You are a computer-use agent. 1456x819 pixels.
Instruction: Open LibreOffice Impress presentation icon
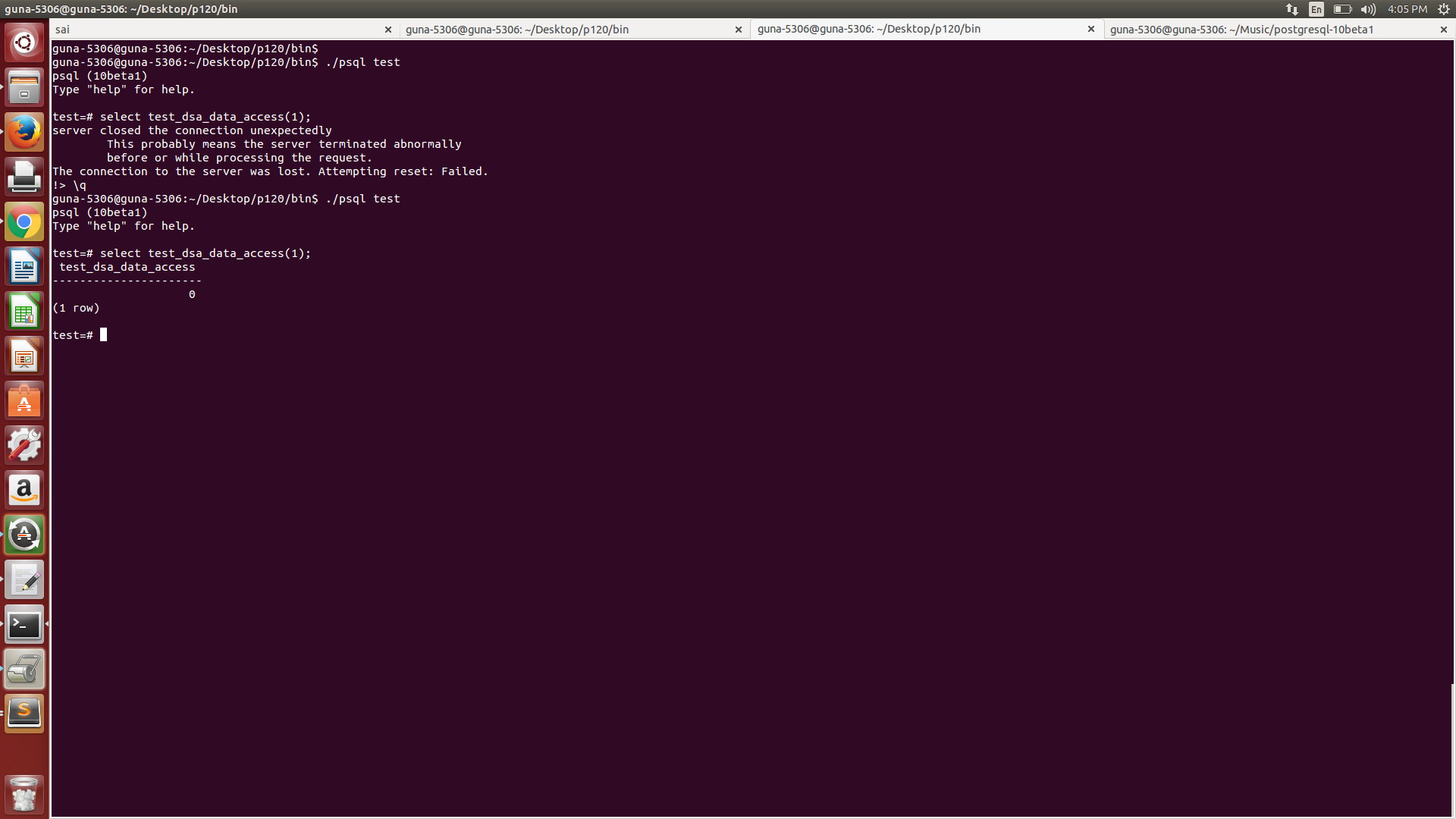point(24,356)
